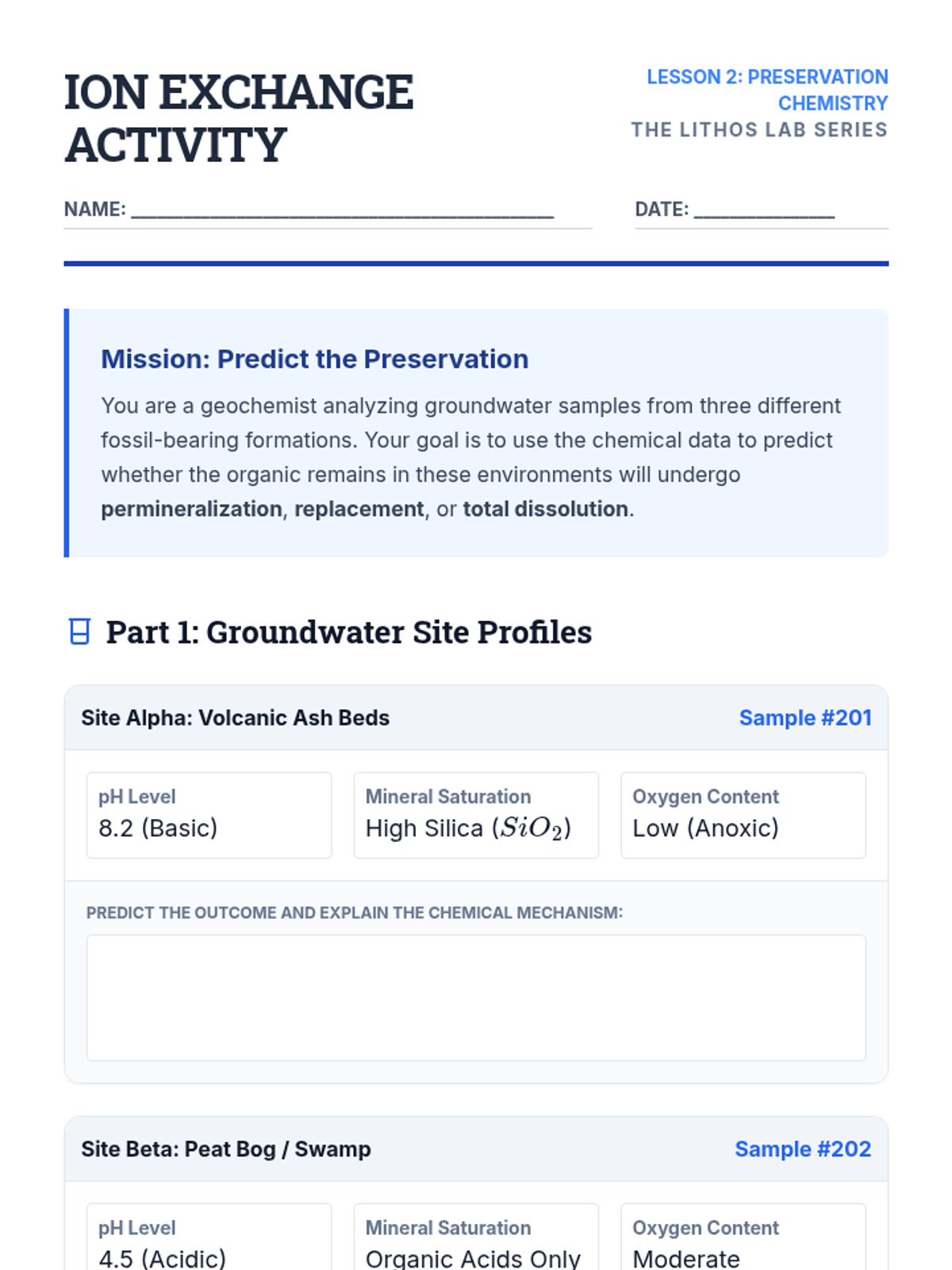The width and height of the screenshot is (952, 1270).
Task: Click the beaker icon beside Part 1 heading
Action: tap(79, 632)
